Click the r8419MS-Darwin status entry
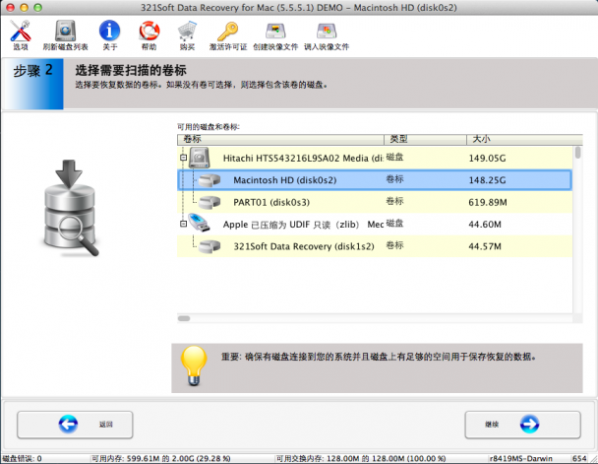This screenshot has height=464, width=598. coord(521,458)
